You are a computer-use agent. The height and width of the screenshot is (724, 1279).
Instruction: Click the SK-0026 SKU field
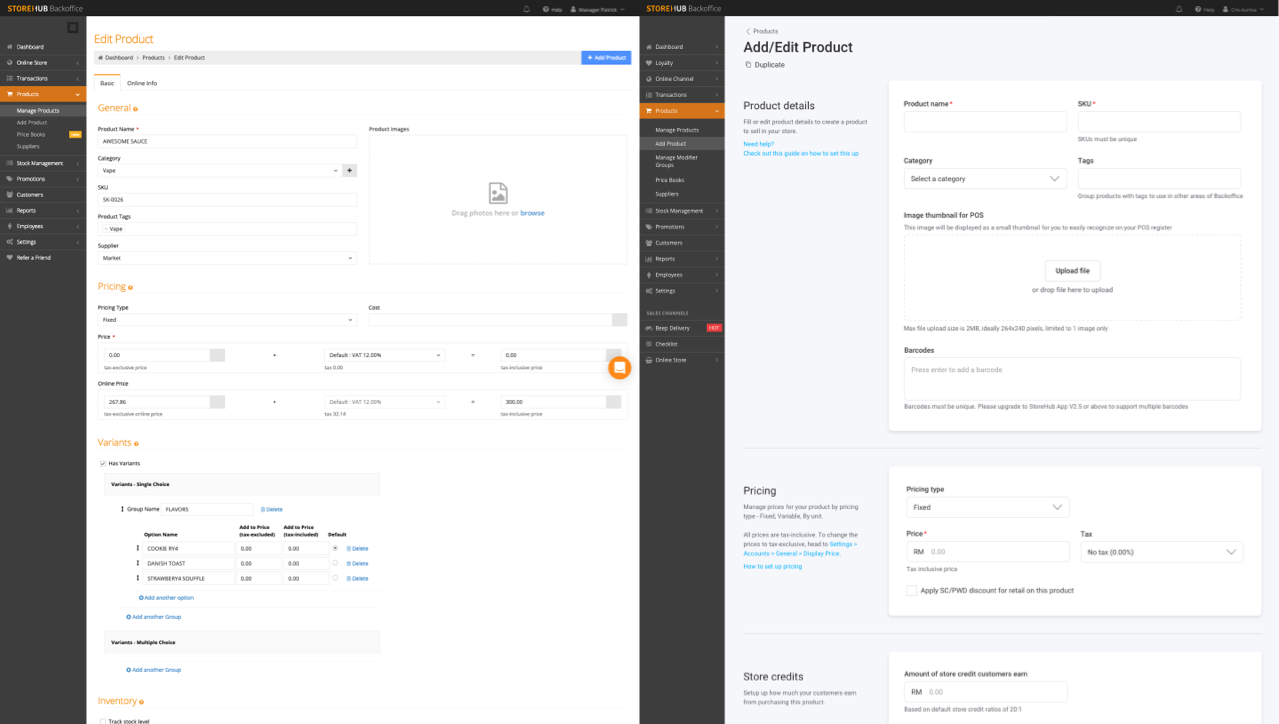pyautogui.click(x=227, y=200)
